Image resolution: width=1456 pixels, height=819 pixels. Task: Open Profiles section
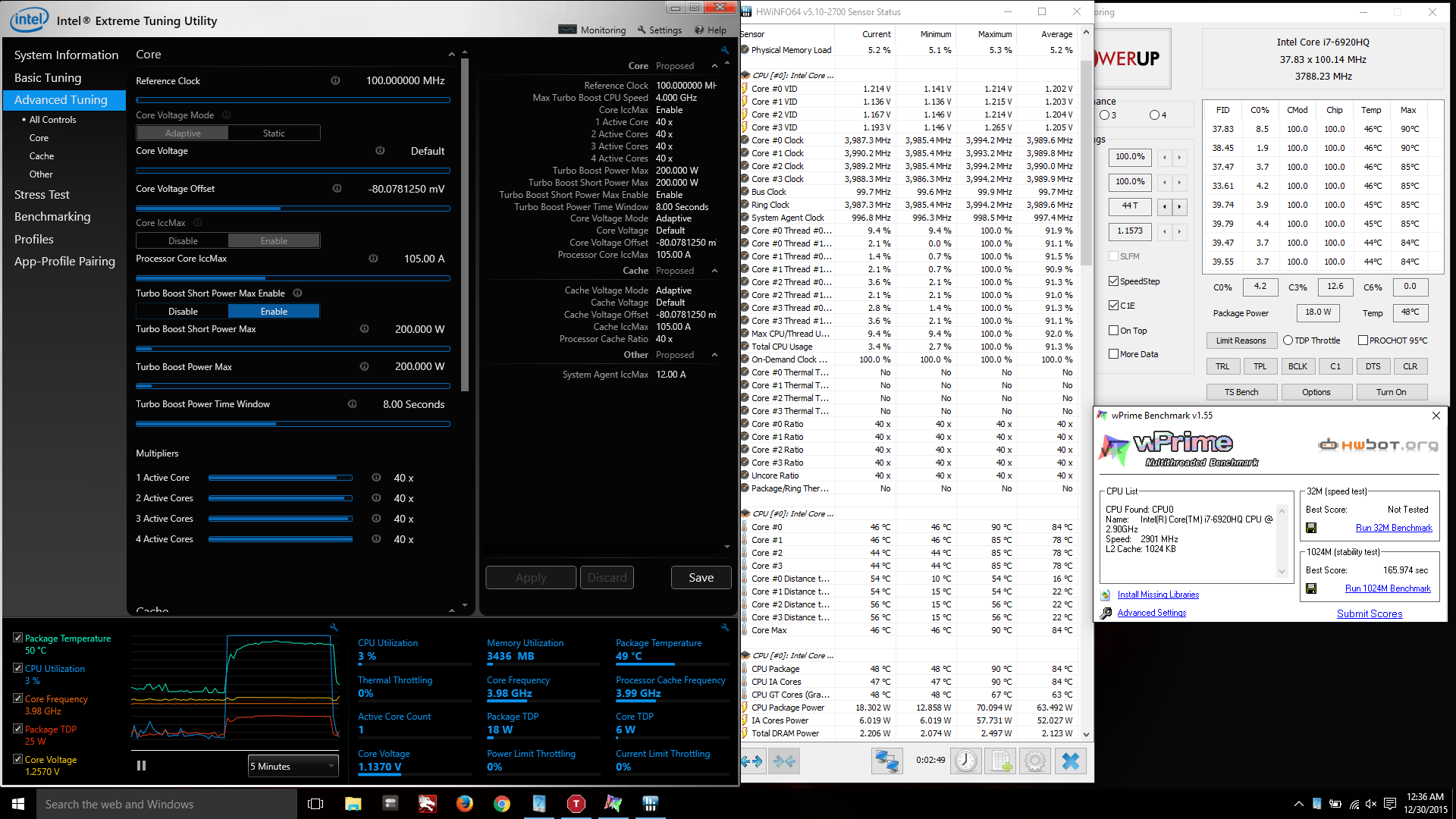[x=34, y=240]
